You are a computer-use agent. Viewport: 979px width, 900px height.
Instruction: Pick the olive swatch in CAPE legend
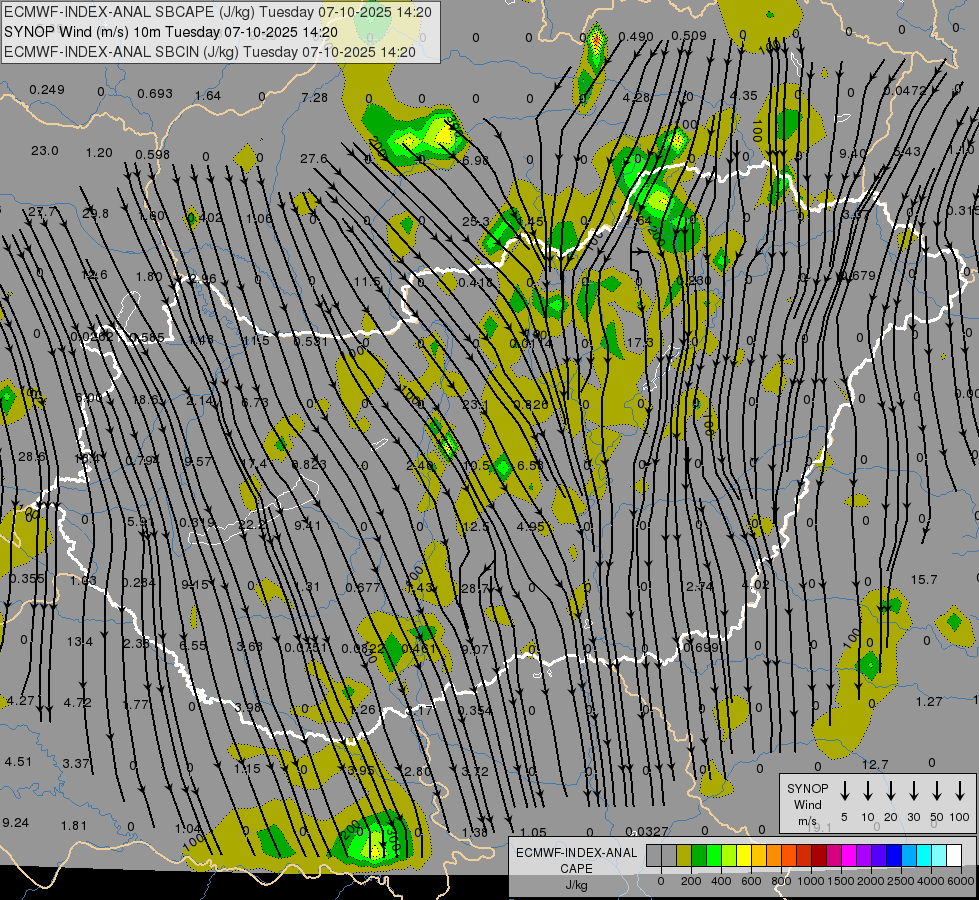684,856
